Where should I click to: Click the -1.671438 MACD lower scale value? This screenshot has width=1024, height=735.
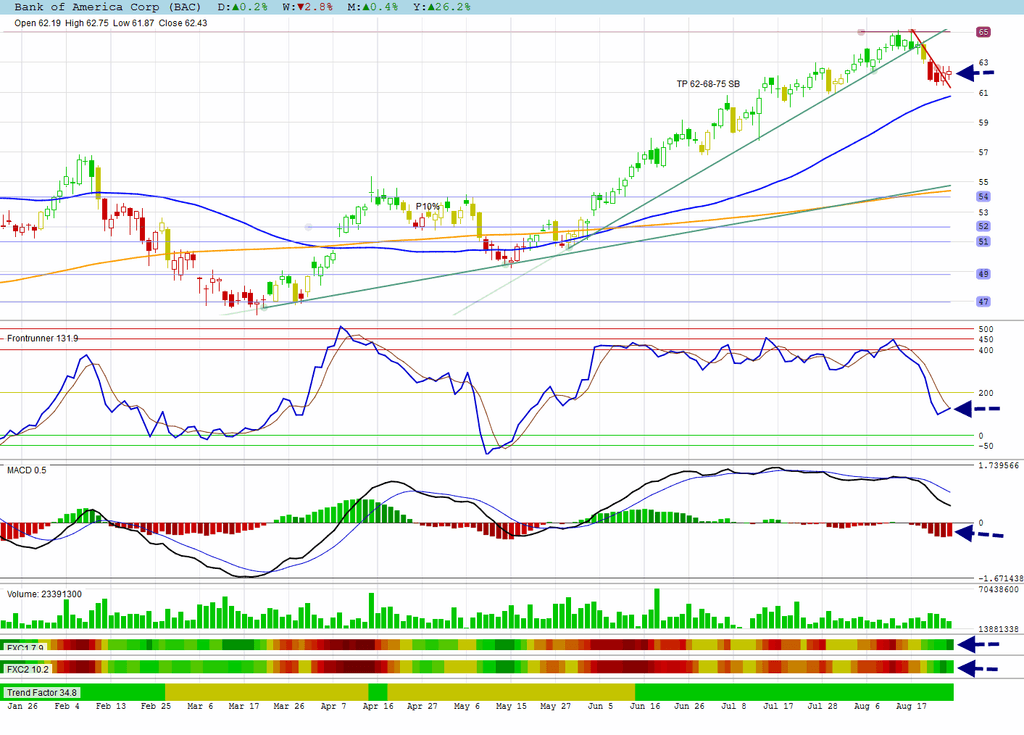pyautogui.click(x=1000, y=578)
